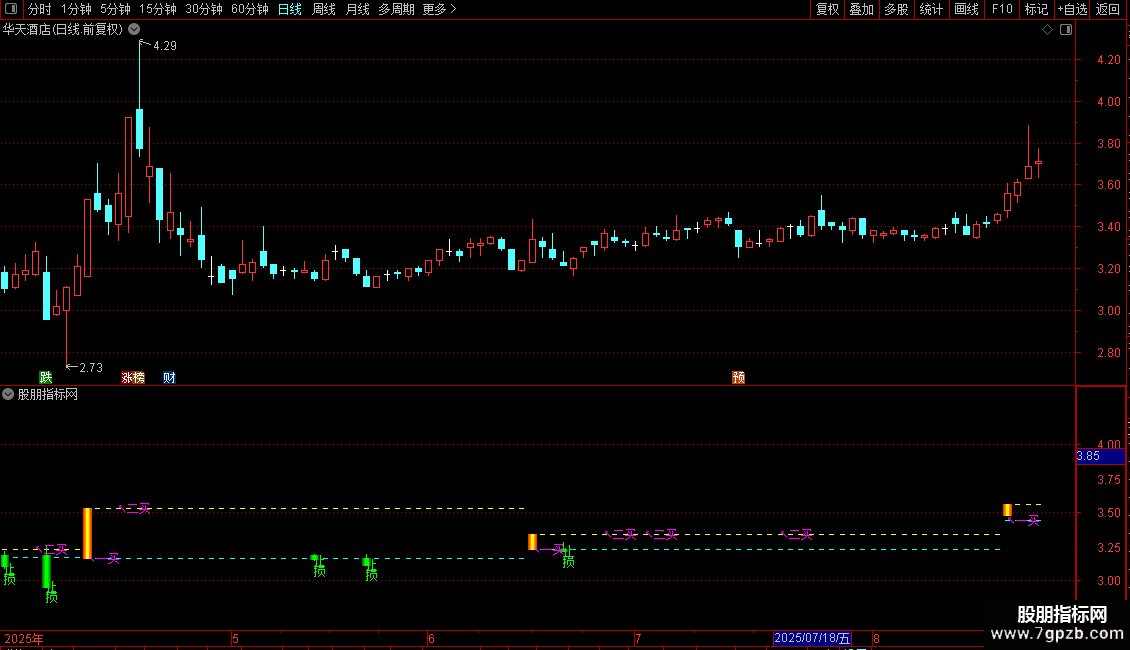Switch to 30分钟 period
Image resolution: width=1130 pixels, height=650 pixels.
203,9
